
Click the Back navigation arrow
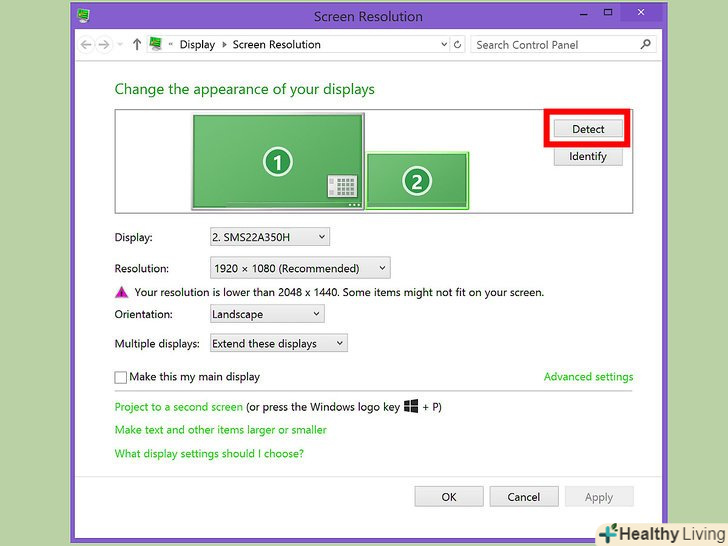[x=86, y=45]
